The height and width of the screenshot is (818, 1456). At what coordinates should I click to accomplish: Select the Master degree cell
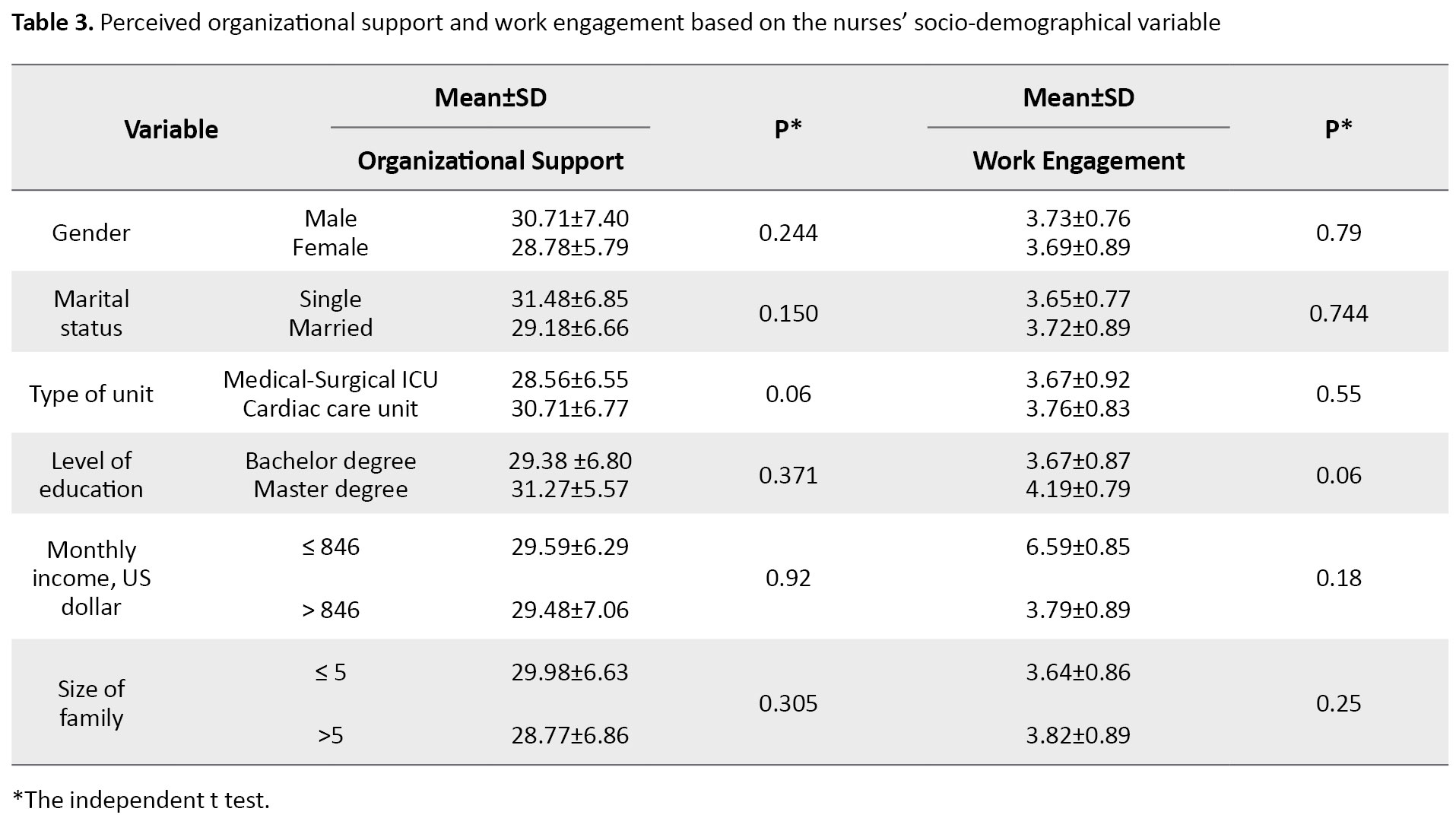point(331,489)
